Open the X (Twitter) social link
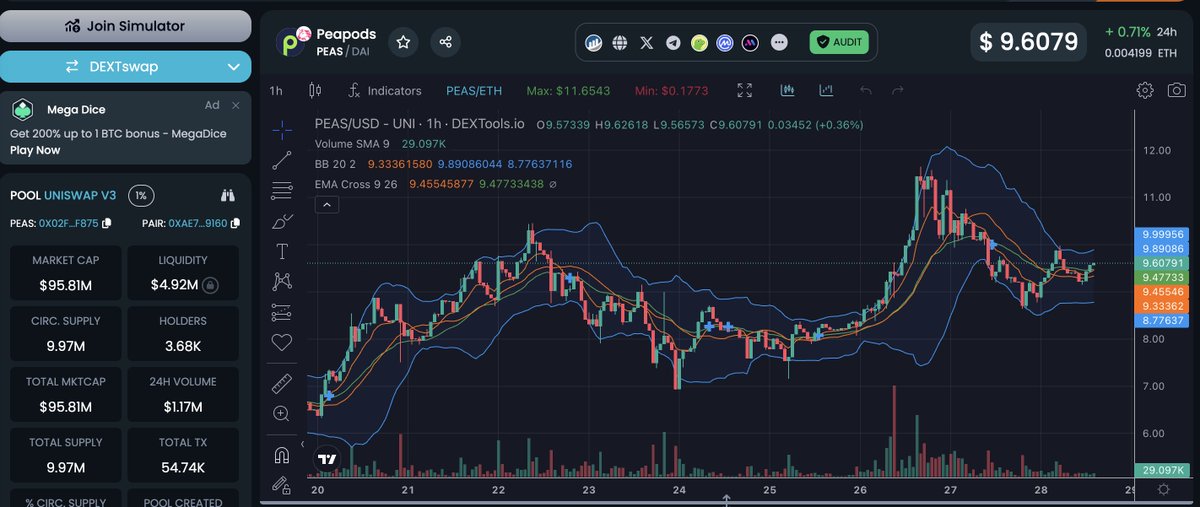Screen dimensions: 1200x507 647,43
